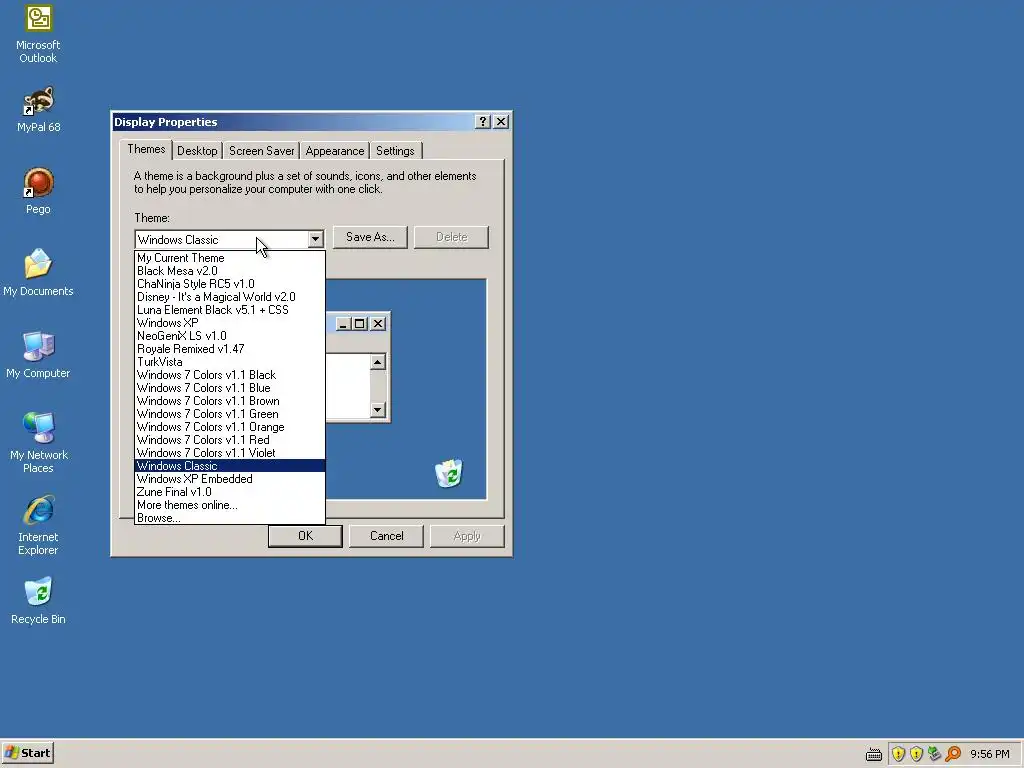Select the MyPal 68 desktop shortcut
This screenshot has height=768, width=1024.
pyautogui.click(x=38, y=110)
